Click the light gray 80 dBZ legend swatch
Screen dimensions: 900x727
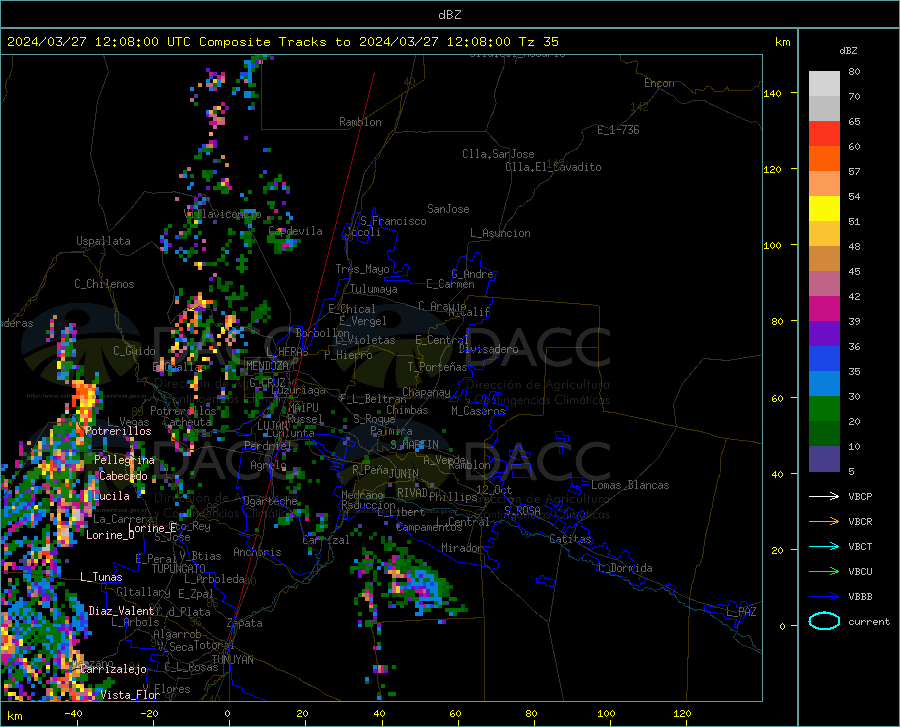(824, 83)
